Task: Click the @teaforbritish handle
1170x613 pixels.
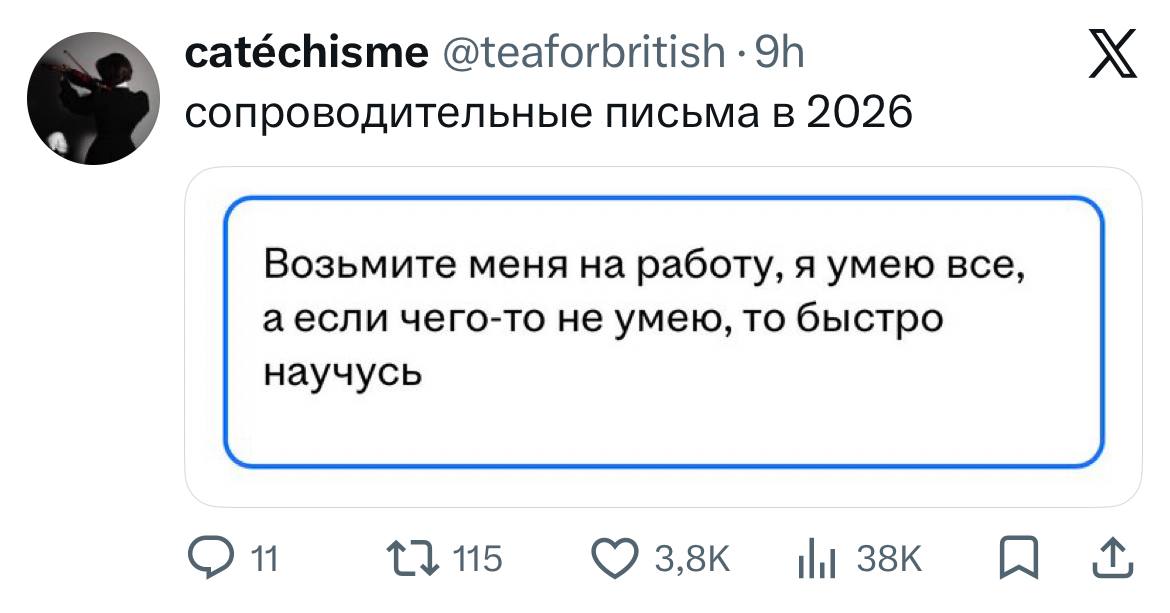Action: (x=578, y=53)
